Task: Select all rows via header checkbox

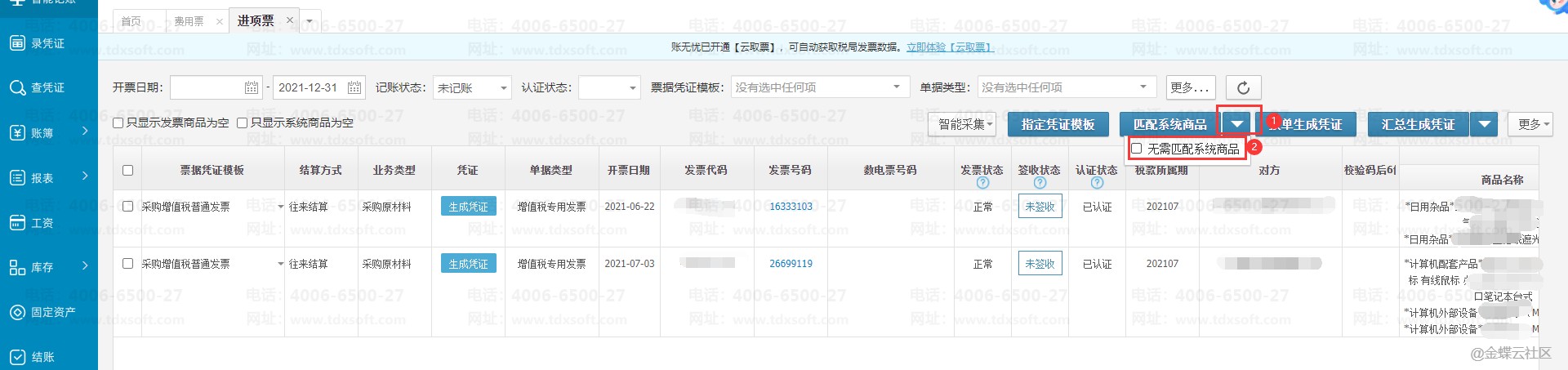Action: tap(127, 171)
